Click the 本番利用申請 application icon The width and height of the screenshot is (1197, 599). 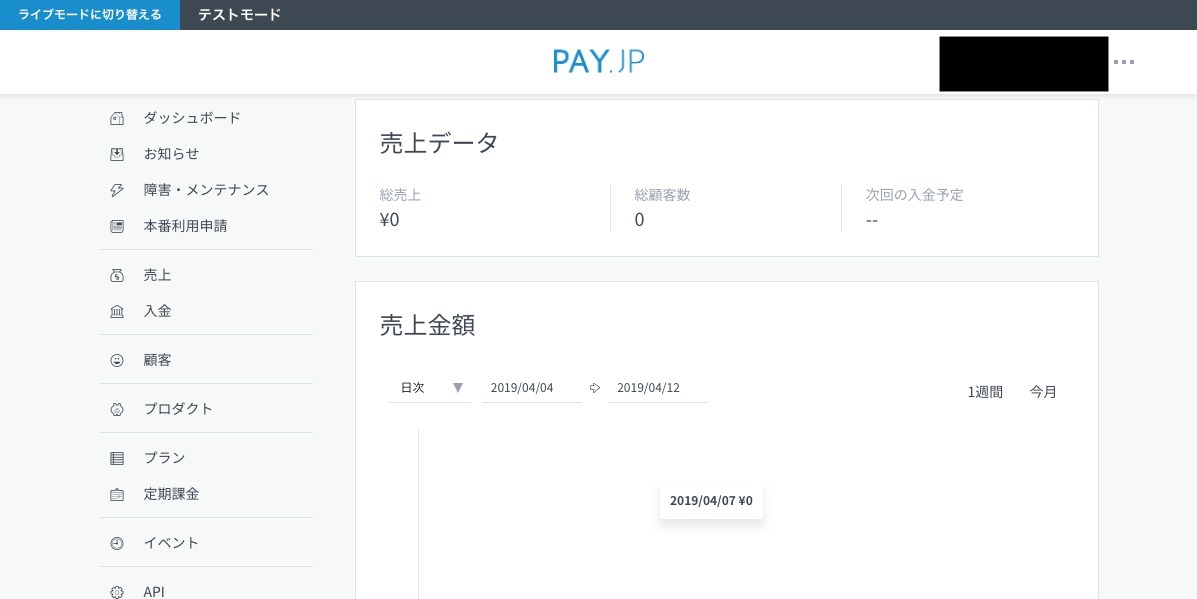click(x=117, y=225)
